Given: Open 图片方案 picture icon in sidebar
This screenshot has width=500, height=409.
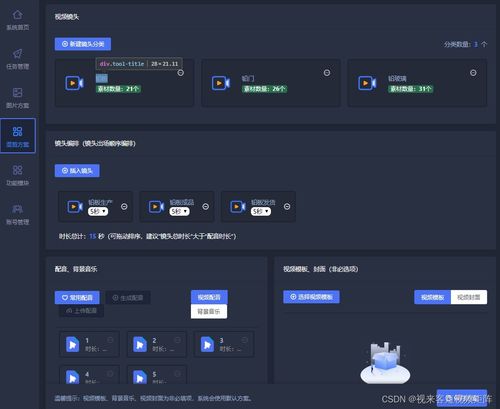Looking at the screenshot, I should 18,92.
